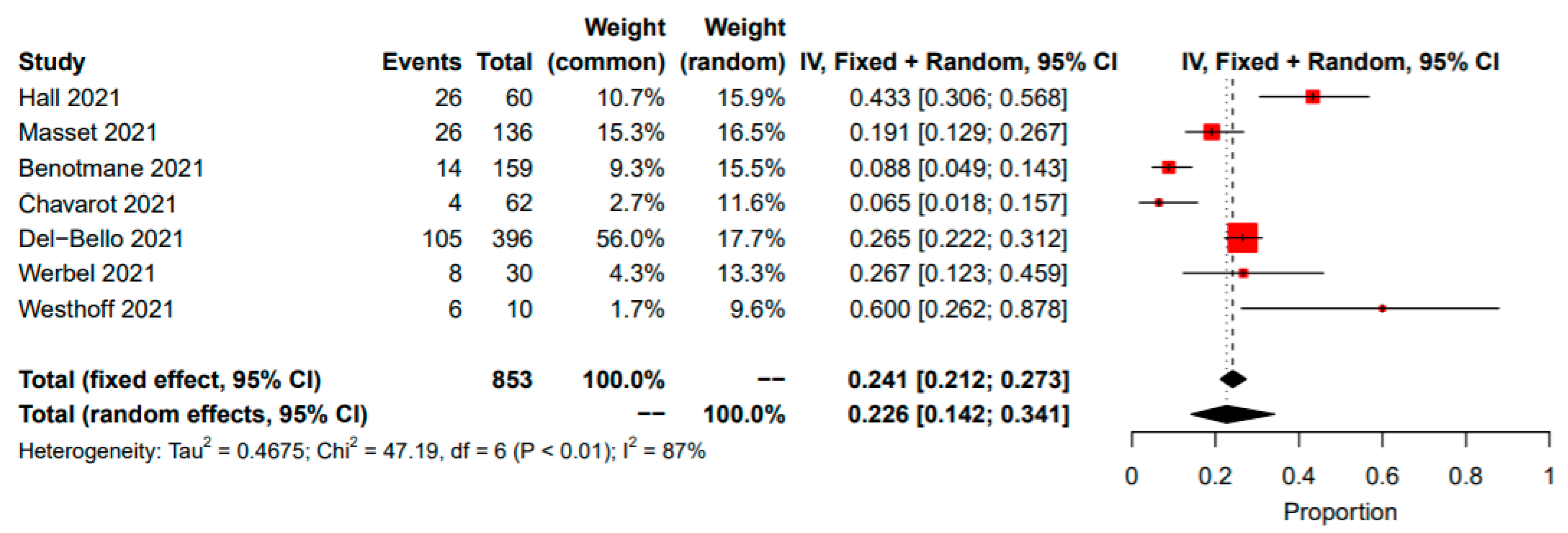The image size is (1568, 533).
Task: Click the Weight (random) column header
Action: [734, 45]
